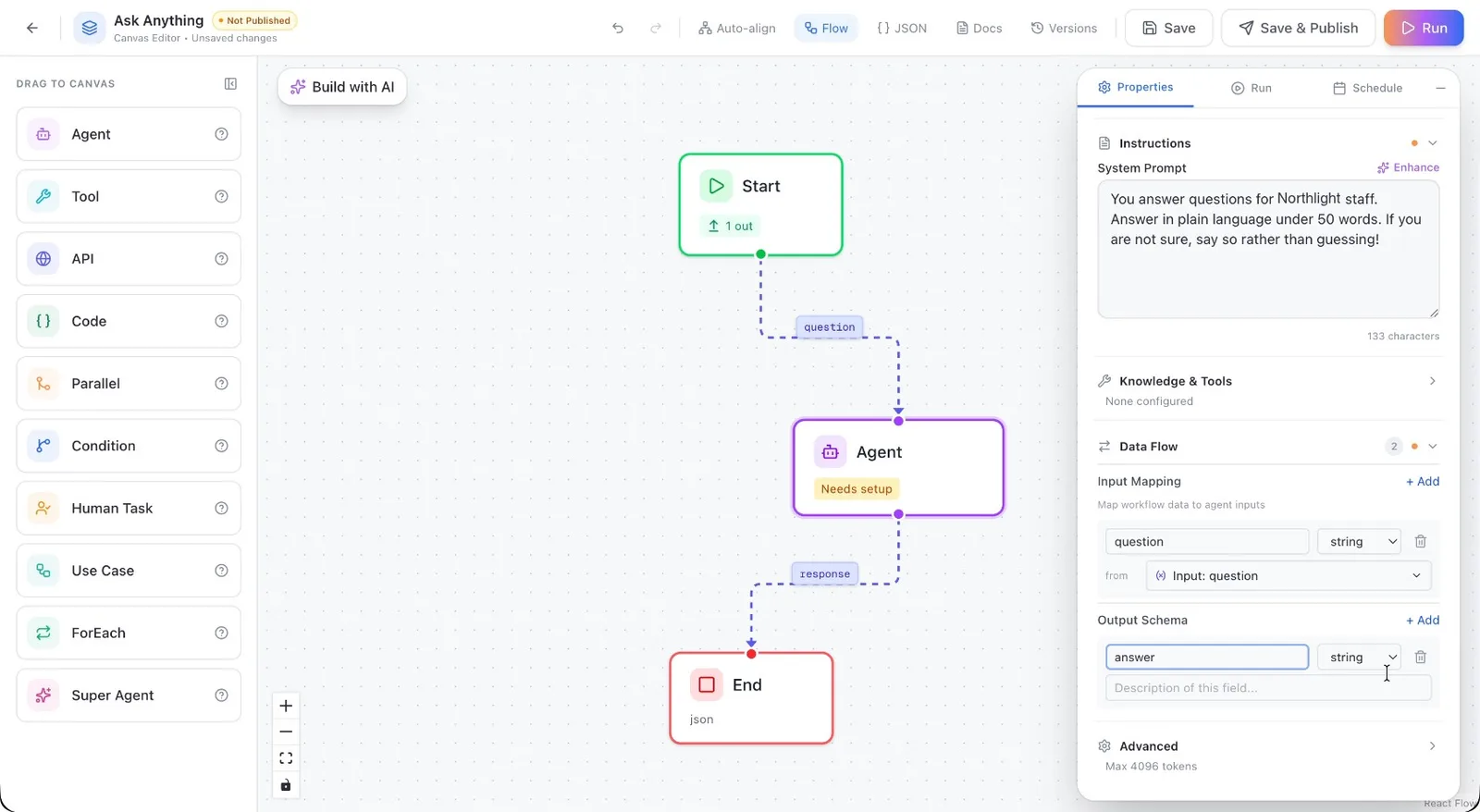Go back with the left arrow icon
Viewport: 1480px width, 812px height.
coord(32,28)
